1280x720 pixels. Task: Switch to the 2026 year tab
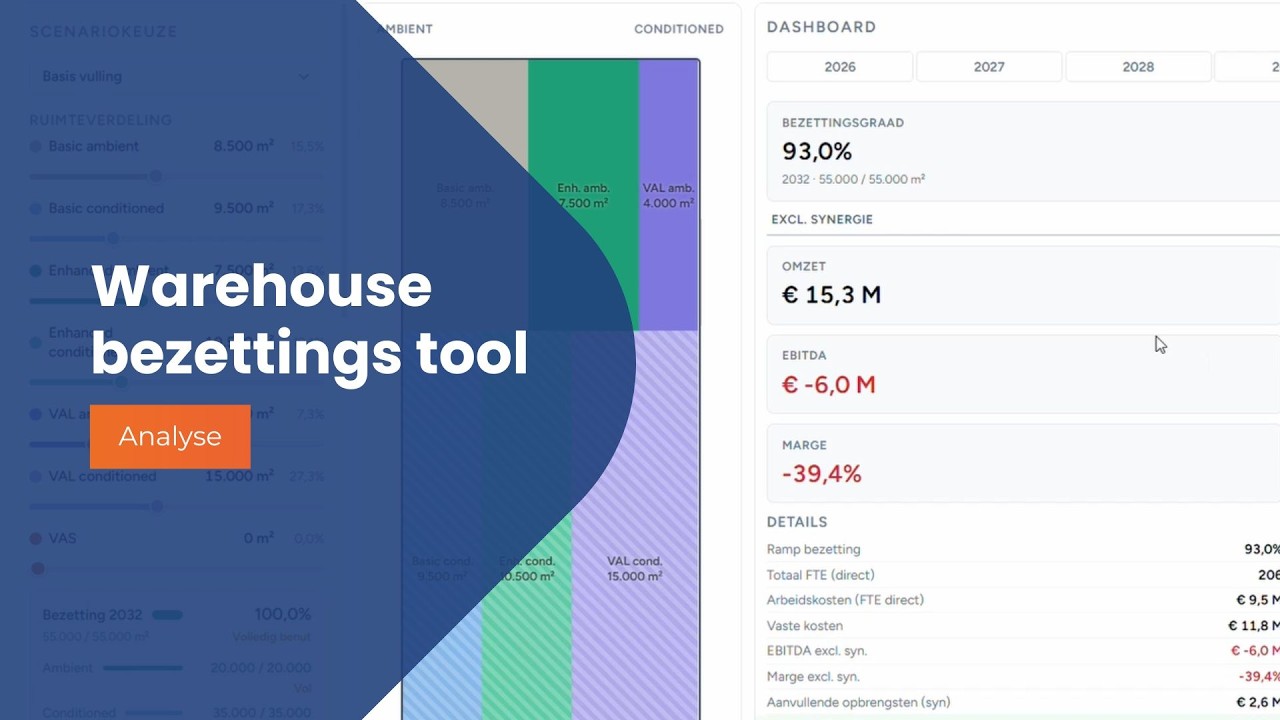pos(840,67)
